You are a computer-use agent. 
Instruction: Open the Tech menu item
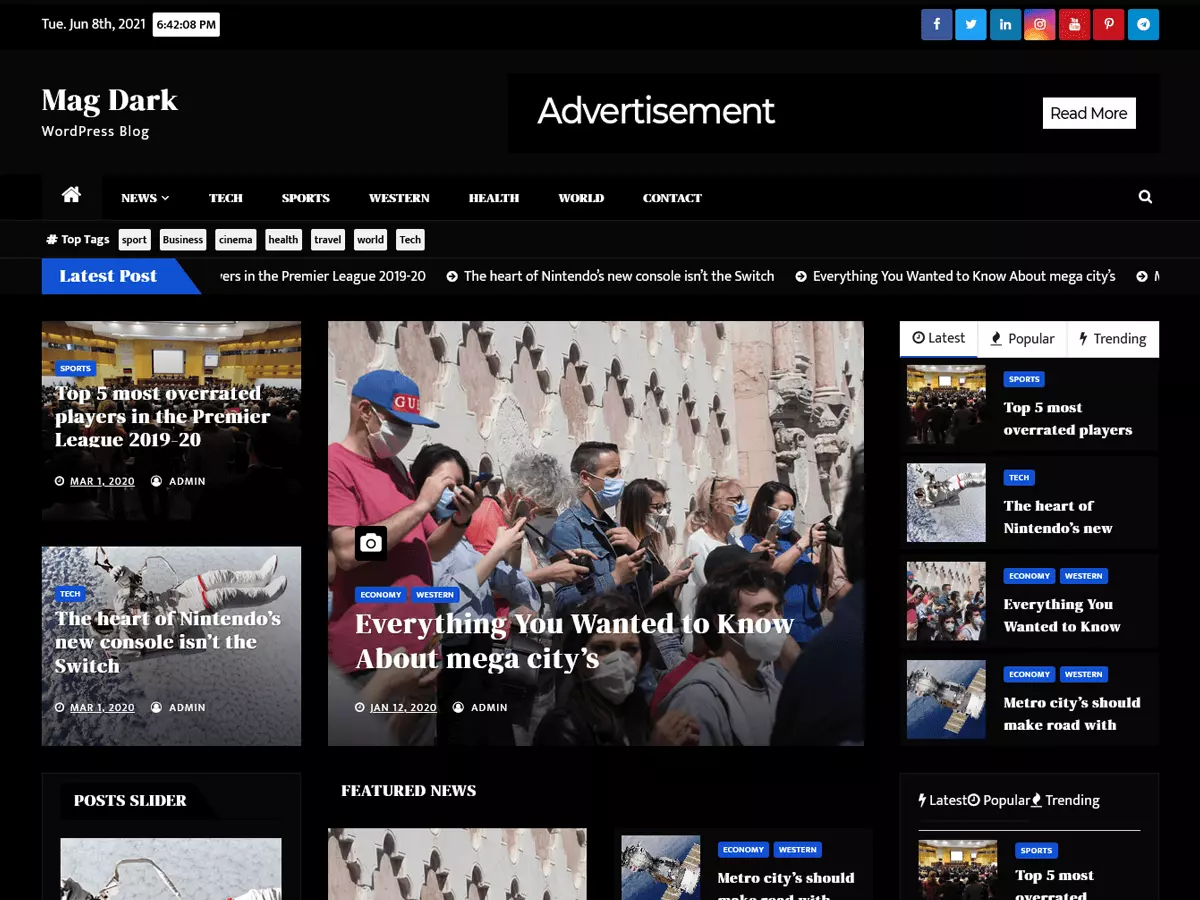[226, 198]
